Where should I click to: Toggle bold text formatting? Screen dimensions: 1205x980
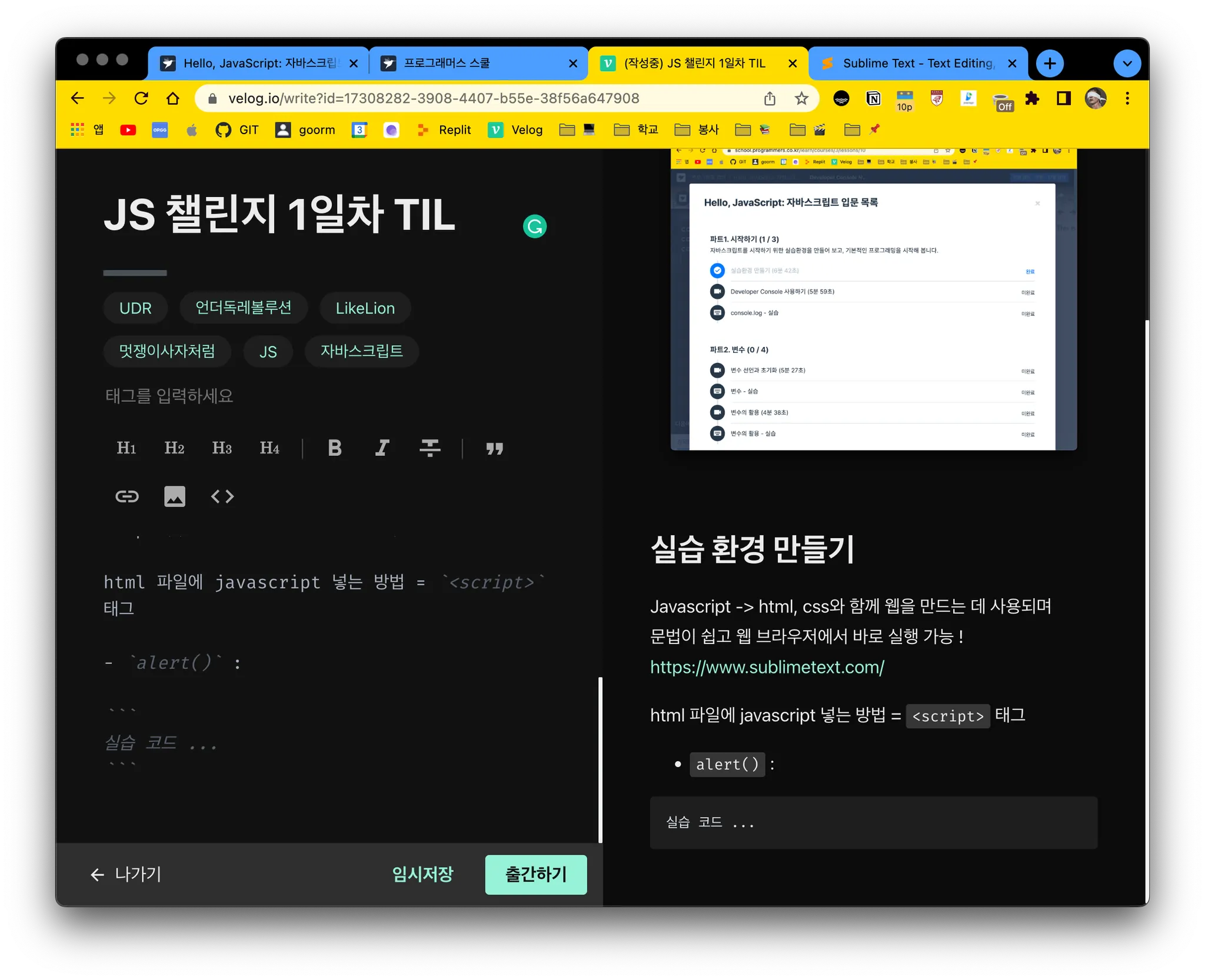coord(335,448)
